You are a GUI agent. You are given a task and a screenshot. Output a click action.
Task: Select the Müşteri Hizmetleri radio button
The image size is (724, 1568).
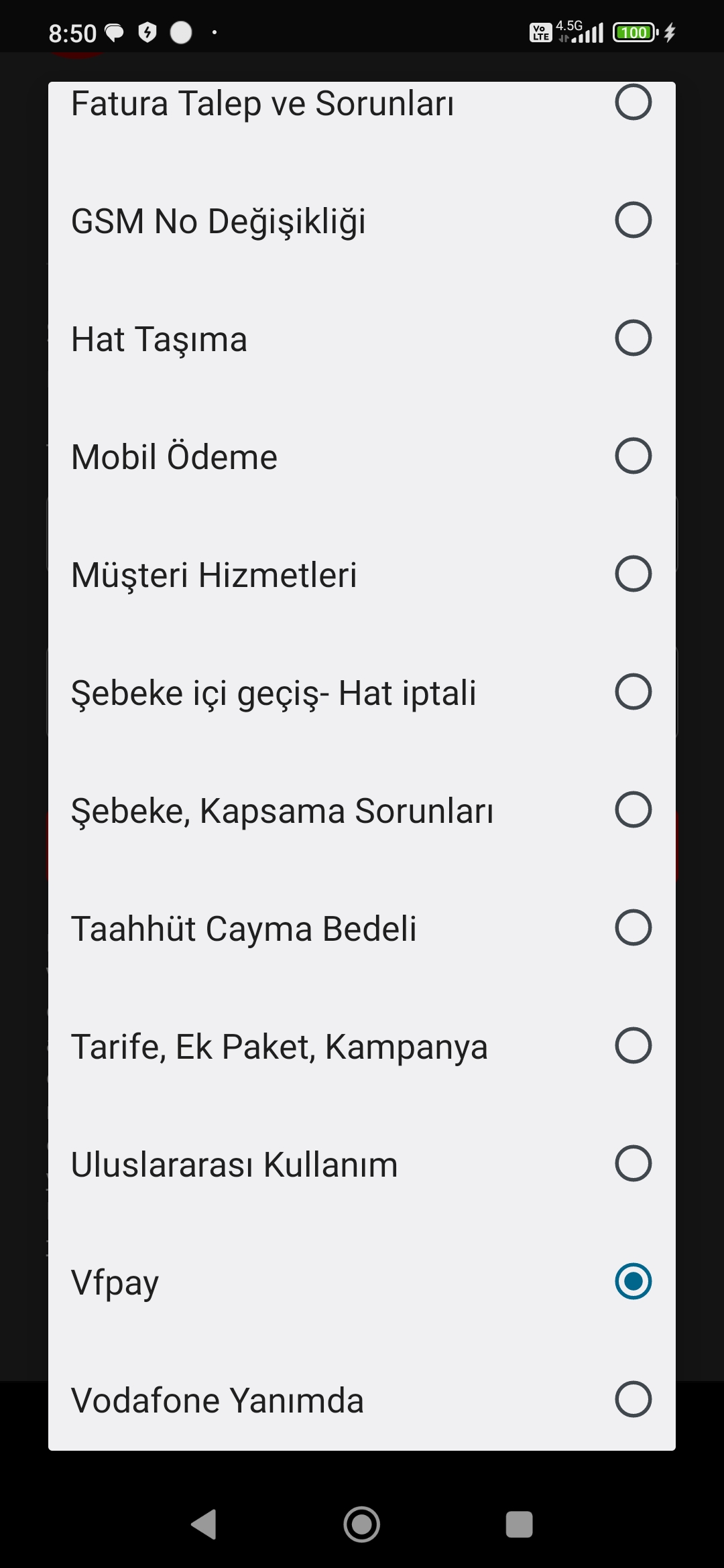[633, 574]
